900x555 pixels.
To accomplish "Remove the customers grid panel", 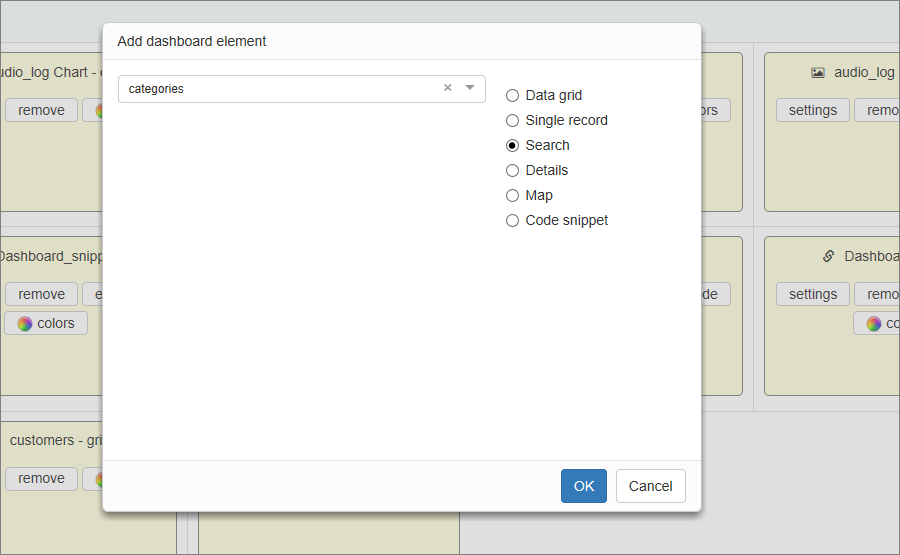I will click(41, 478).
